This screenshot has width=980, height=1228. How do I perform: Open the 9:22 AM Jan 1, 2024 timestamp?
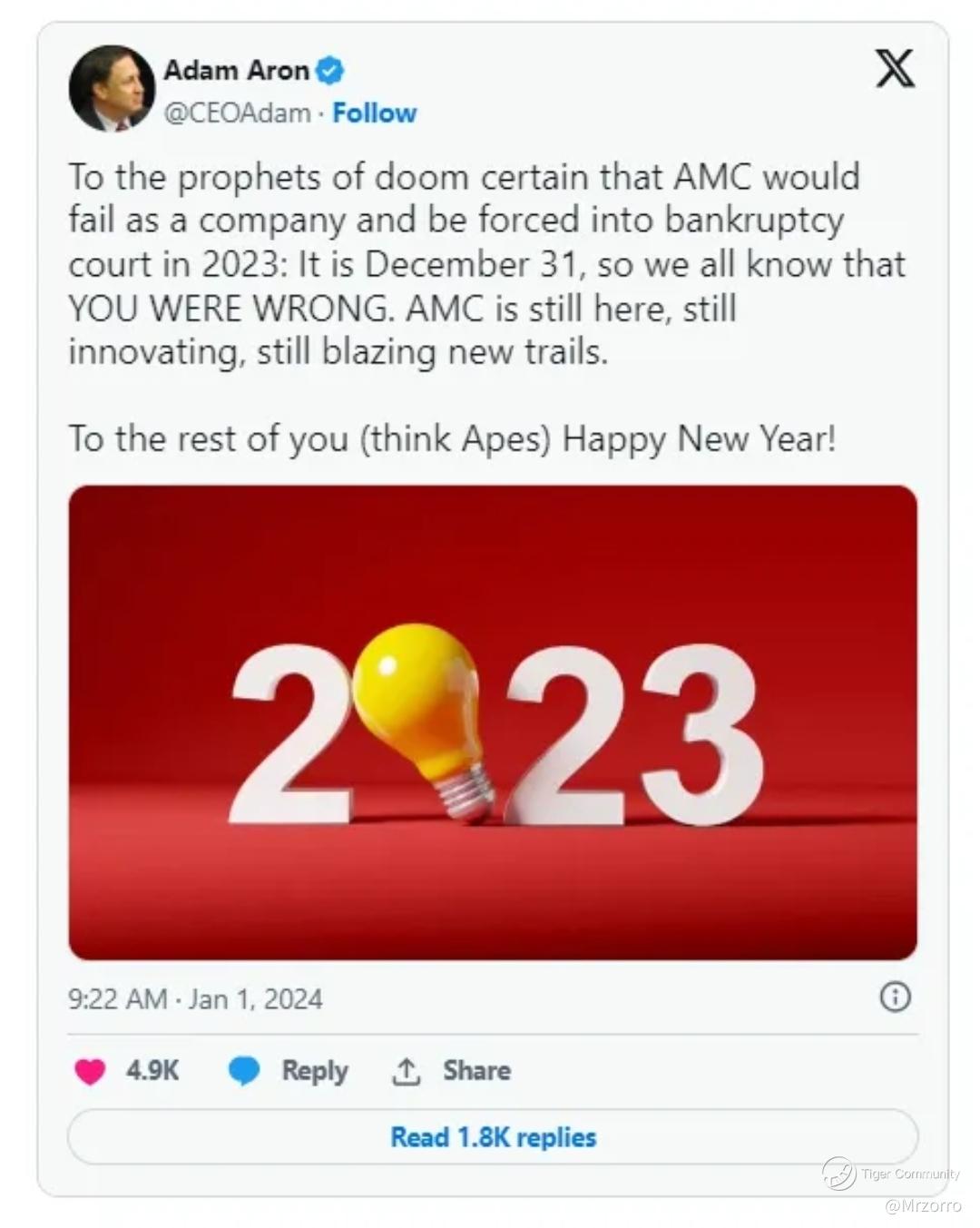(195, 999)
